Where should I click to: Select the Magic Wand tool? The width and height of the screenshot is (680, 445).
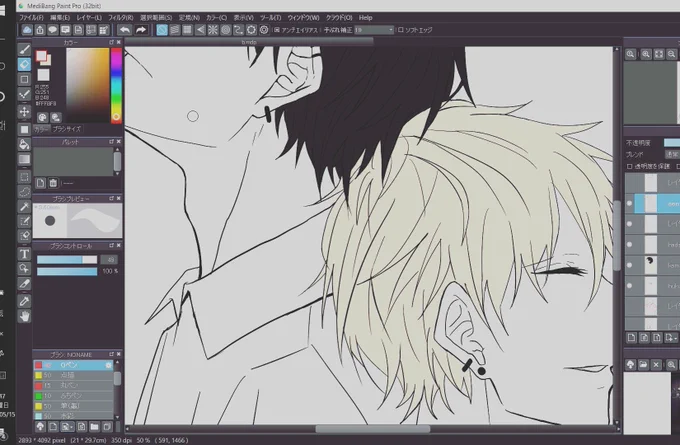point(24,206)
